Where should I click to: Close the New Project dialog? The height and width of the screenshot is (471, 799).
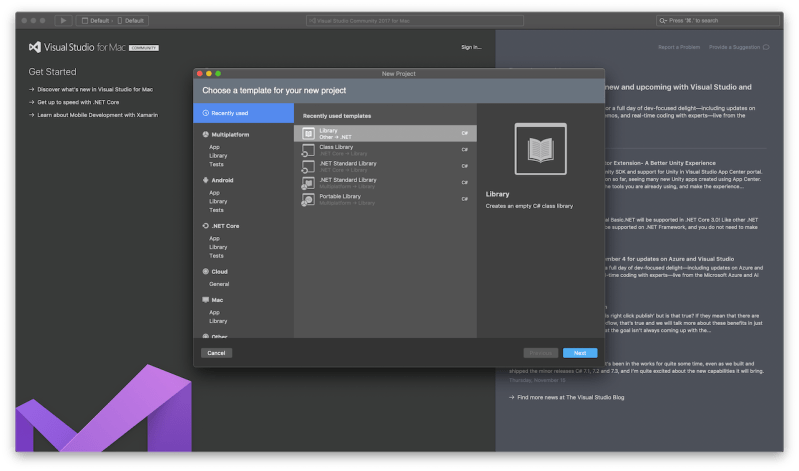200,74
